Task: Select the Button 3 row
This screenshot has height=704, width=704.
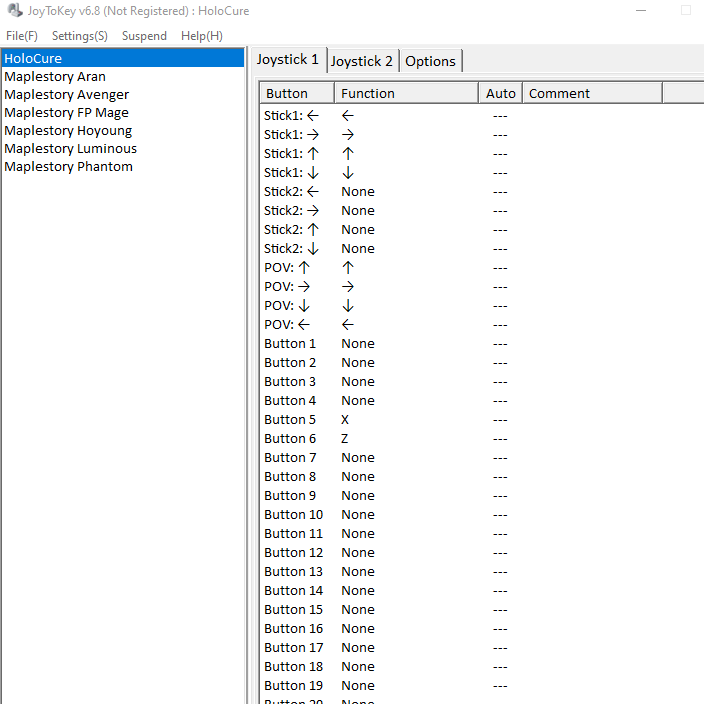Action: [x=480, y=382]
